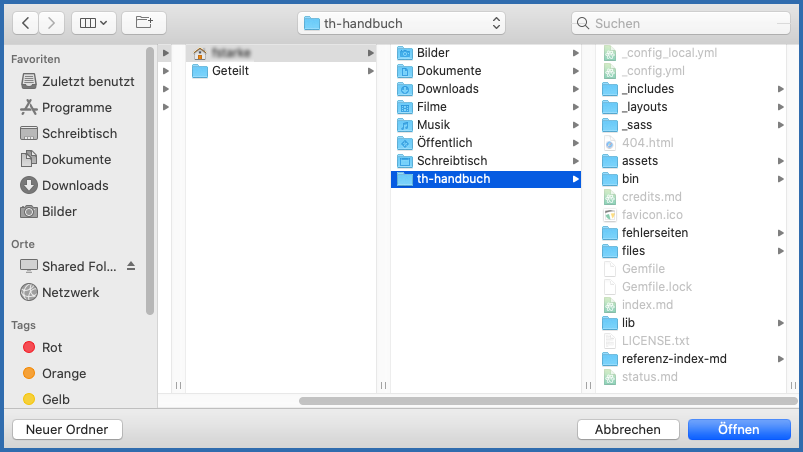Expand _includes using its arrow
The image size is (803, 452).
[x=780, y=89]
